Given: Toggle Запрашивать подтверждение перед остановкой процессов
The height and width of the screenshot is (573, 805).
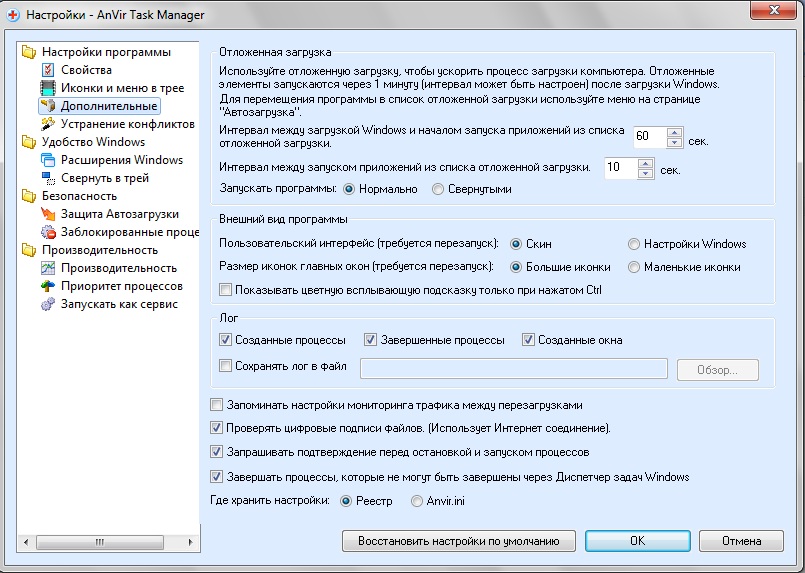Looking at the screenshot, I should [x=216, y=452].
